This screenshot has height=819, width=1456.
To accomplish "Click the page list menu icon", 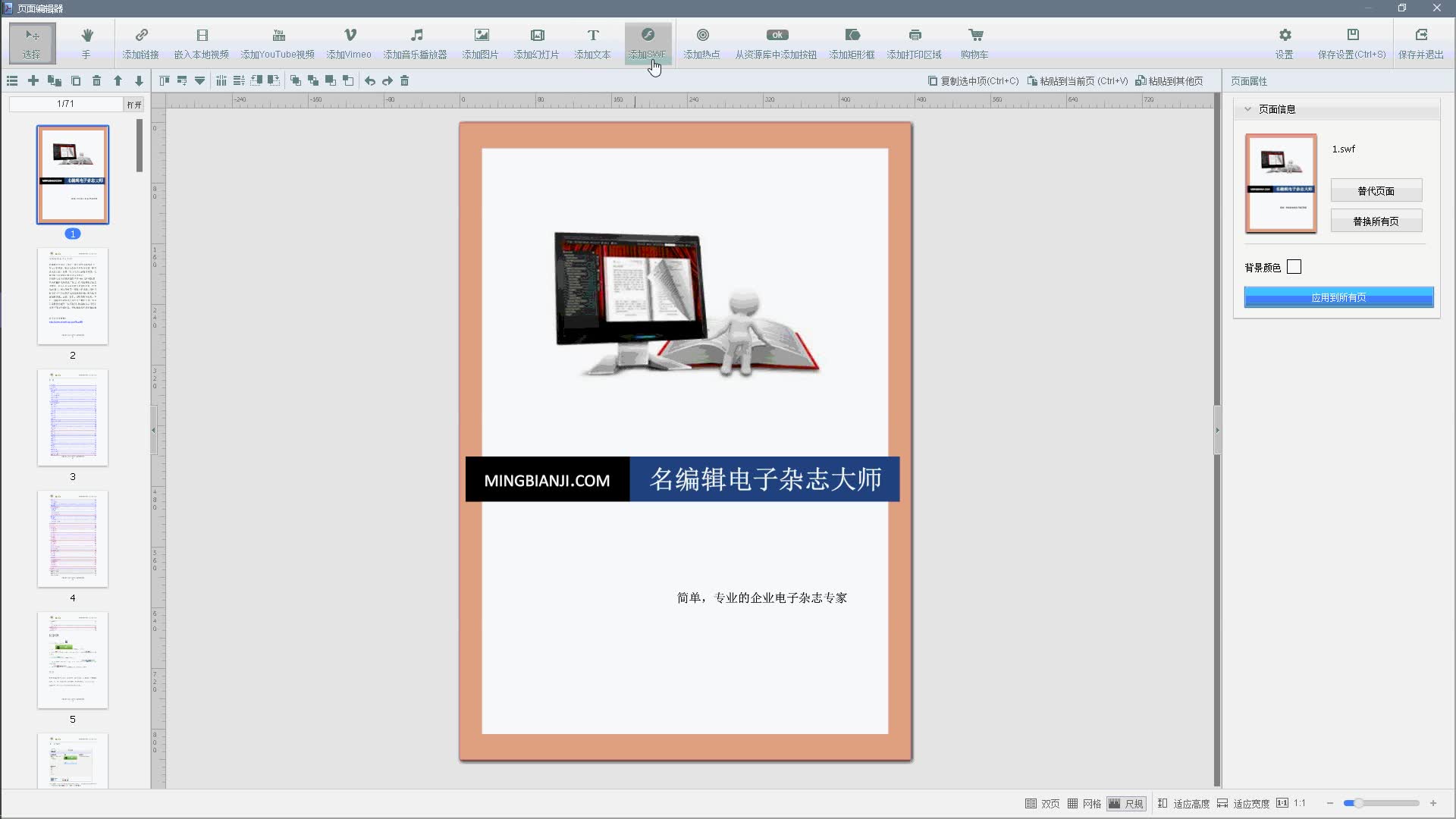I will [12, 80].
